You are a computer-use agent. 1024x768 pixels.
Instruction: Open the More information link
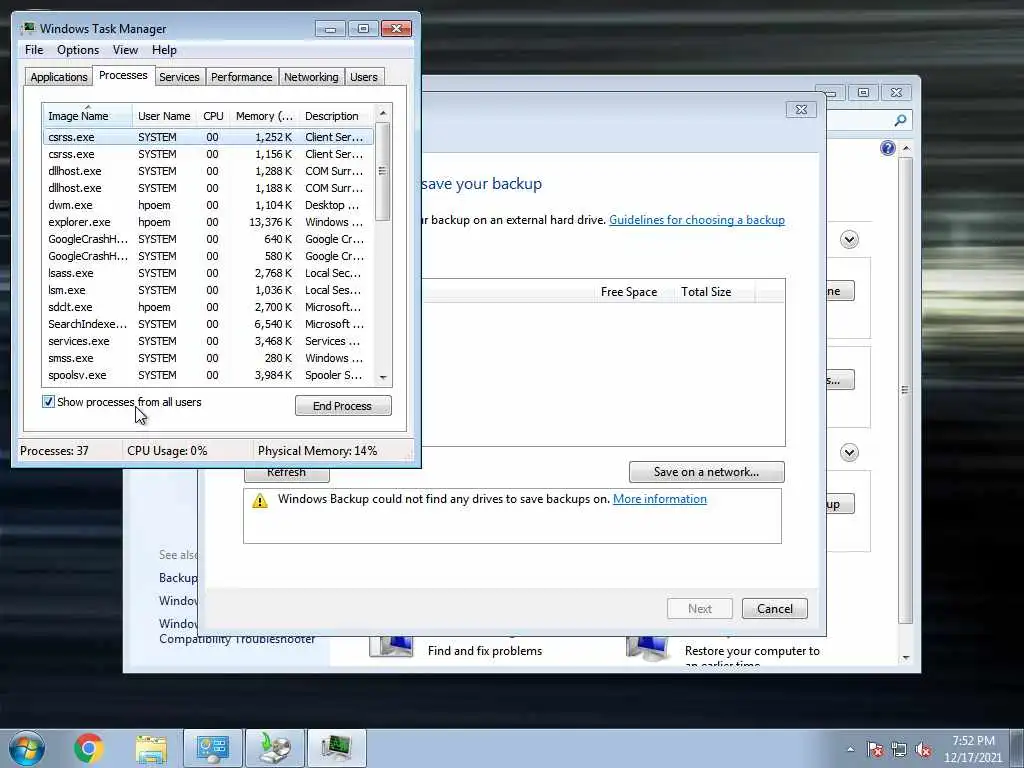pos(660,499)
